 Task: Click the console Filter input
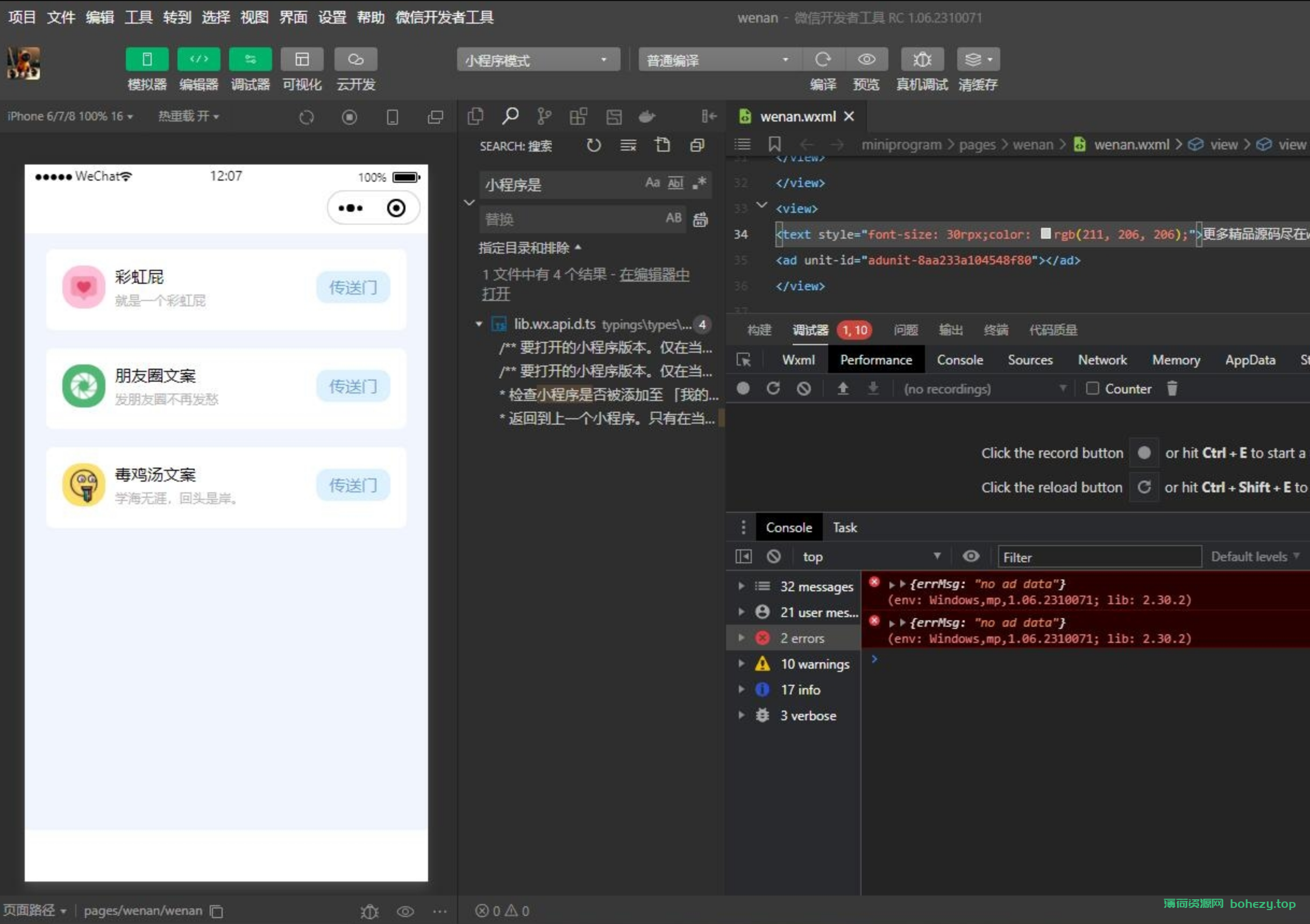coord(1099,557)
